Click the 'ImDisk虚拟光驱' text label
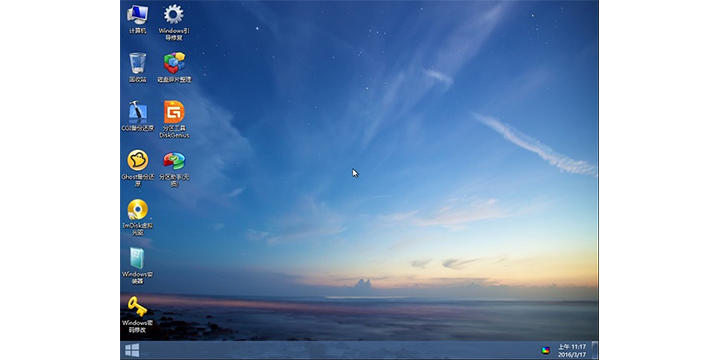Viewport: 720px width, 360px height. [137, 229]
